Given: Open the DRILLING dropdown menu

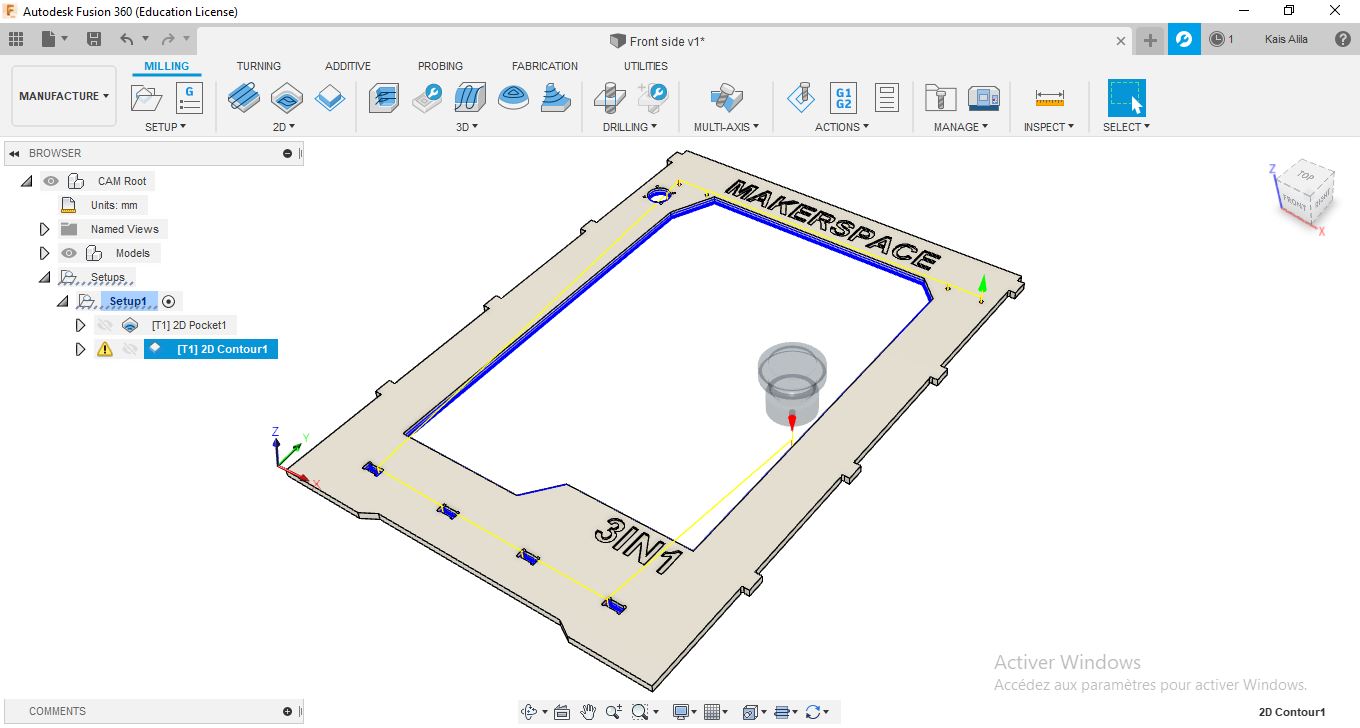Looking at the screenshot, I should (x=630, y=127).
